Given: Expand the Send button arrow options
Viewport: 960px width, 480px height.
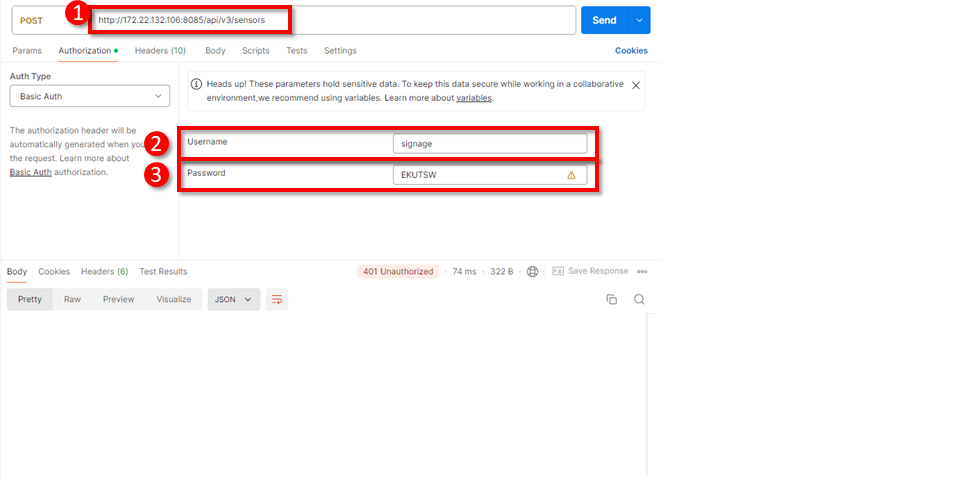Looking at the screenshot, I should point(640,20).
